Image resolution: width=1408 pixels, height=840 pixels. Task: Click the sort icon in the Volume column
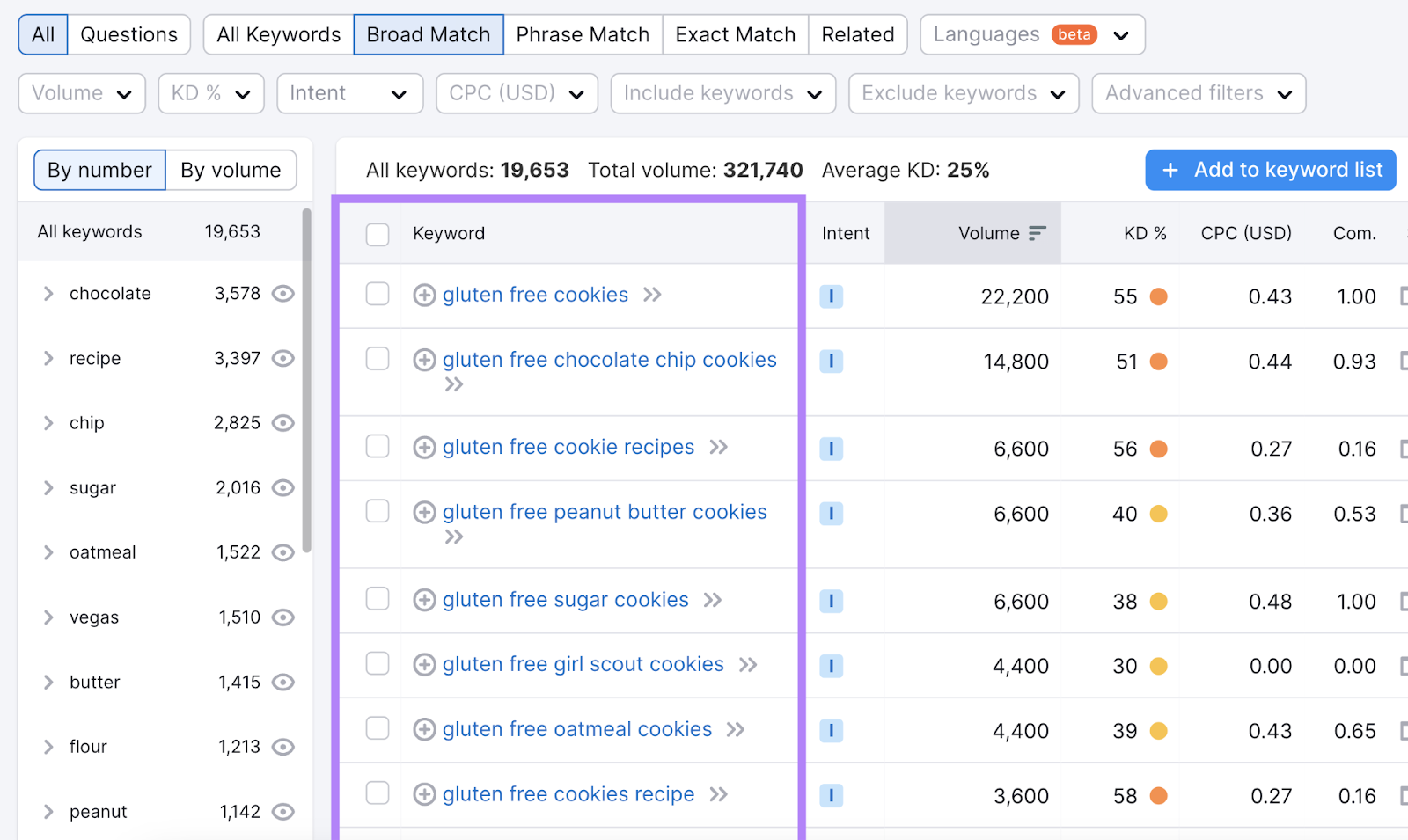coord(1038,233)
